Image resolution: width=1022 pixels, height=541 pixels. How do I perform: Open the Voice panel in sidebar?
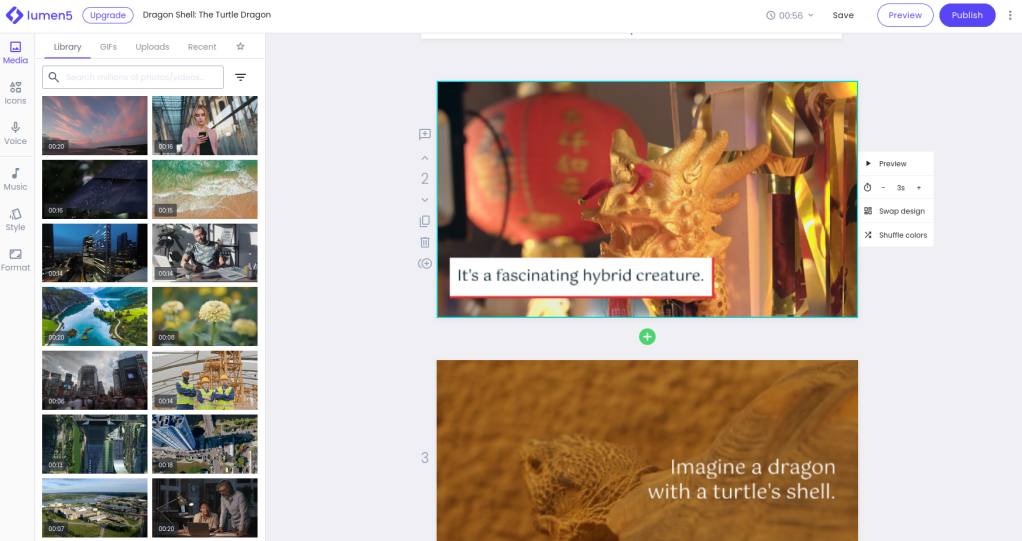pos(16,133)
